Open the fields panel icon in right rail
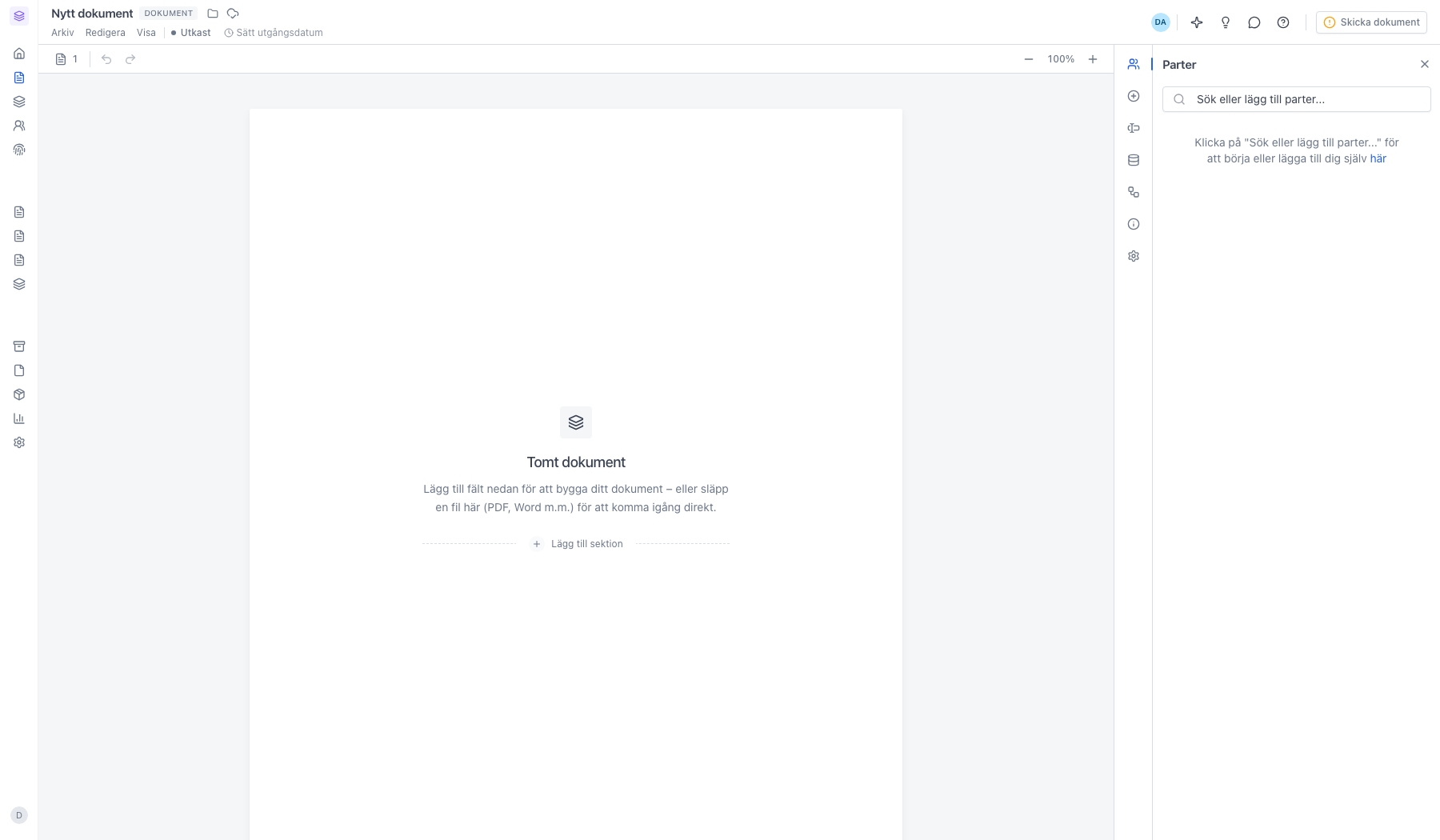The height and width of the screenshot is (840, 1440). (x=1134, y=128)
